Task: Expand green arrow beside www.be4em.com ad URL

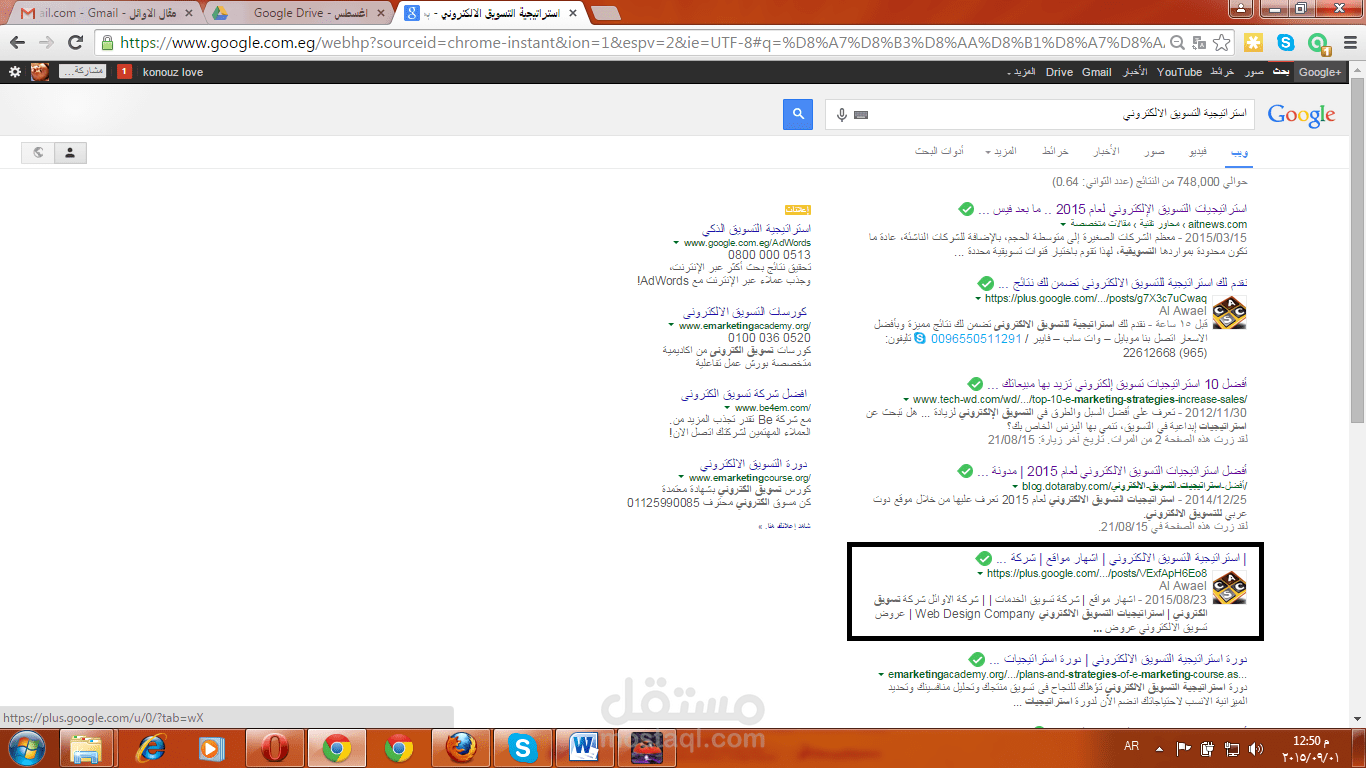Action: click(x=728, y=408)
